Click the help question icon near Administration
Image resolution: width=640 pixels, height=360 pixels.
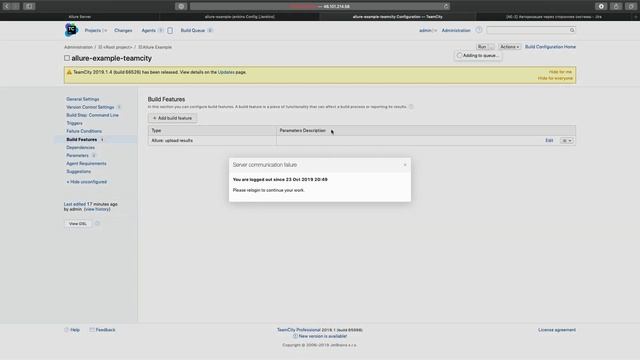[479, 30]
